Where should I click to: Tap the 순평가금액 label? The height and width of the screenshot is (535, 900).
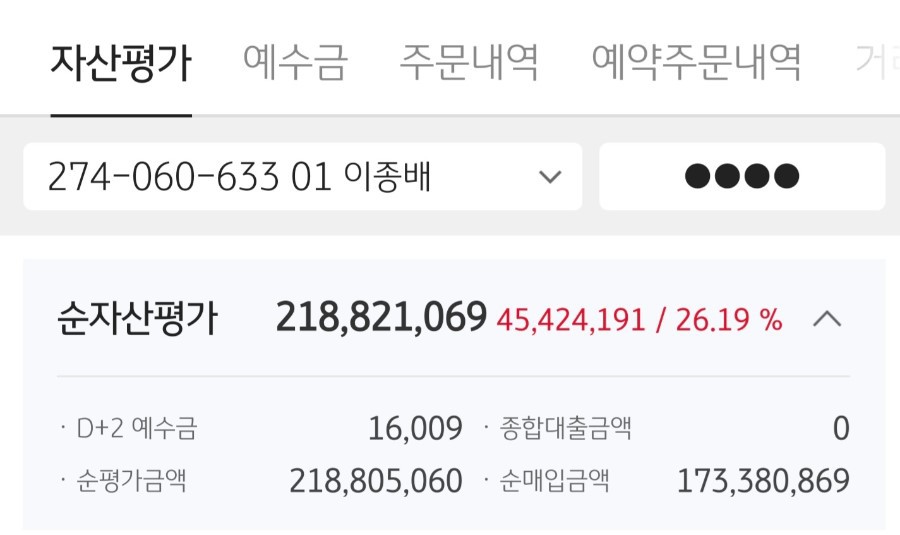pos(131,480)
